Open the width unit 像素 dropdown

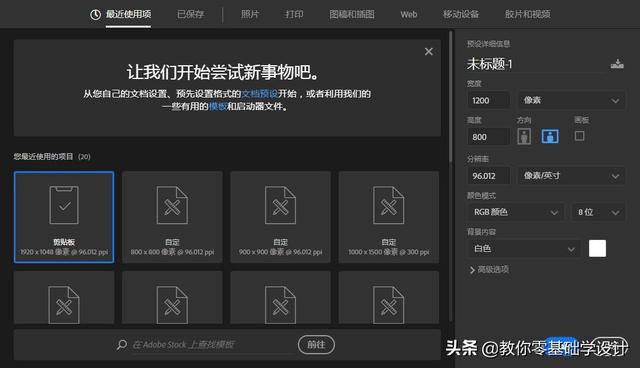(x=571, y=100)
